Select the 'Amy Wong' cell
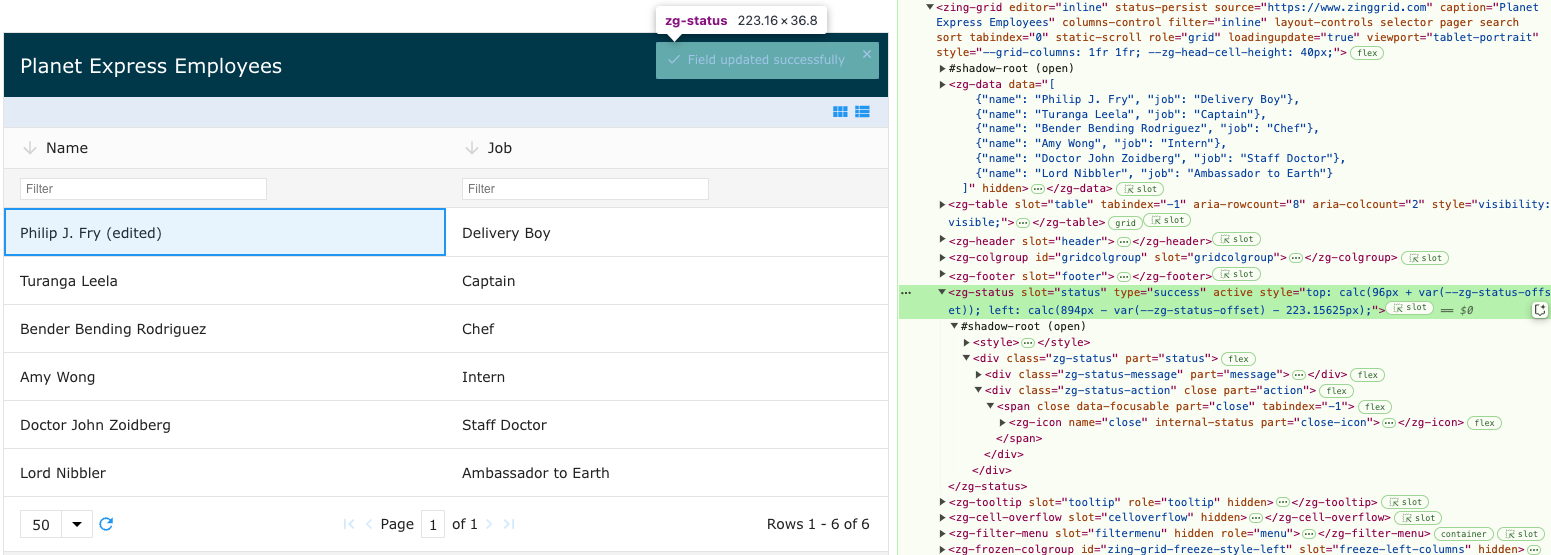This screenshot has width=1551, height=555. click(225, 377)
